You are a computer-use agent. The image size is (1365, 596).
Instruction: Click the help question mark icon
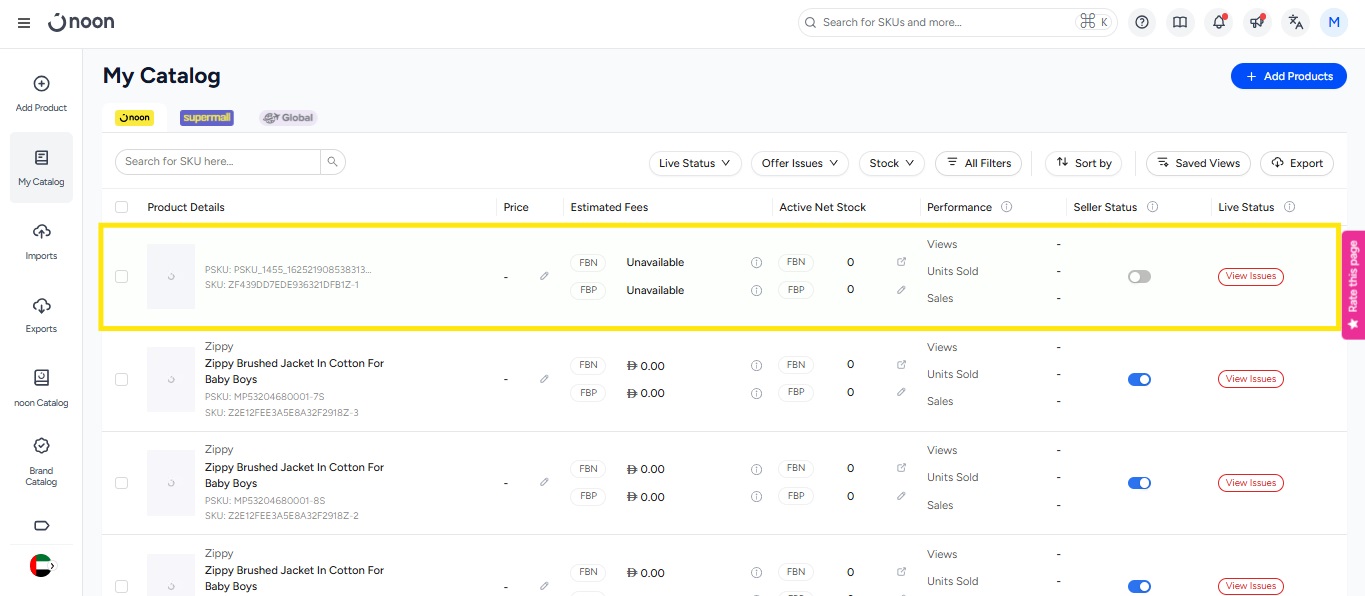click(x=1142, y=22)
